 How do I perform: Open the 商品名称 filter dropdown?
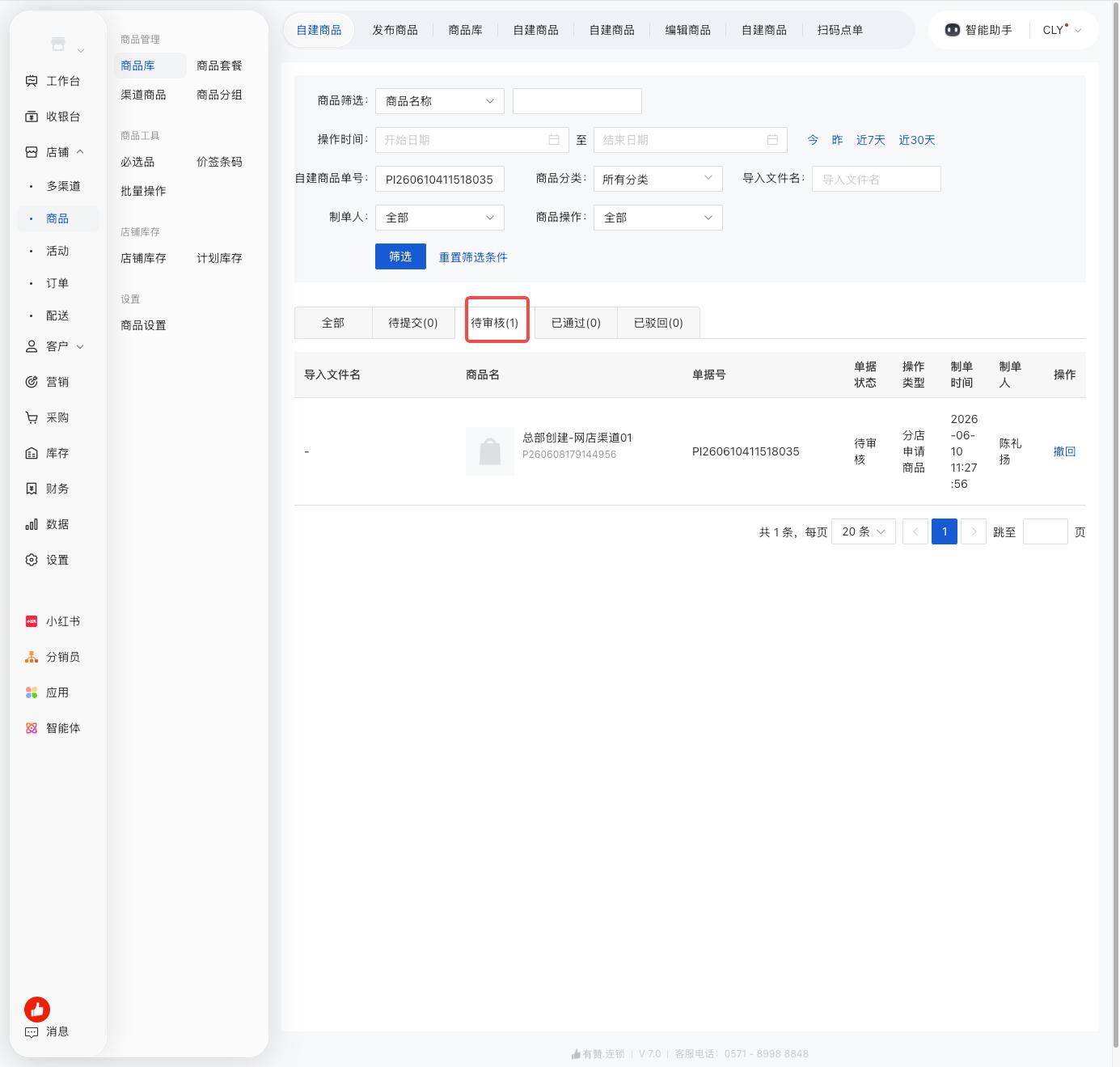pyautogui.click(x=440, y=101)
